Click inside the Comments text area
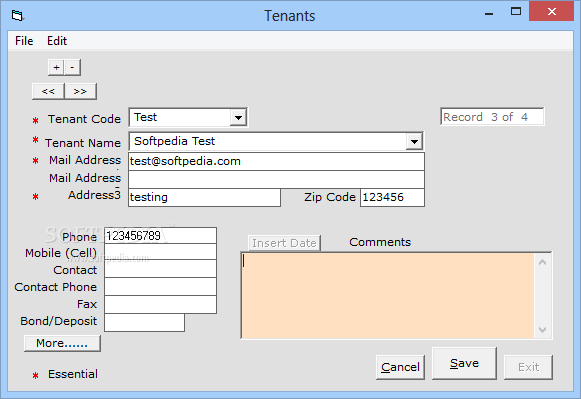The image size is (581, 399). pos(388,296)
